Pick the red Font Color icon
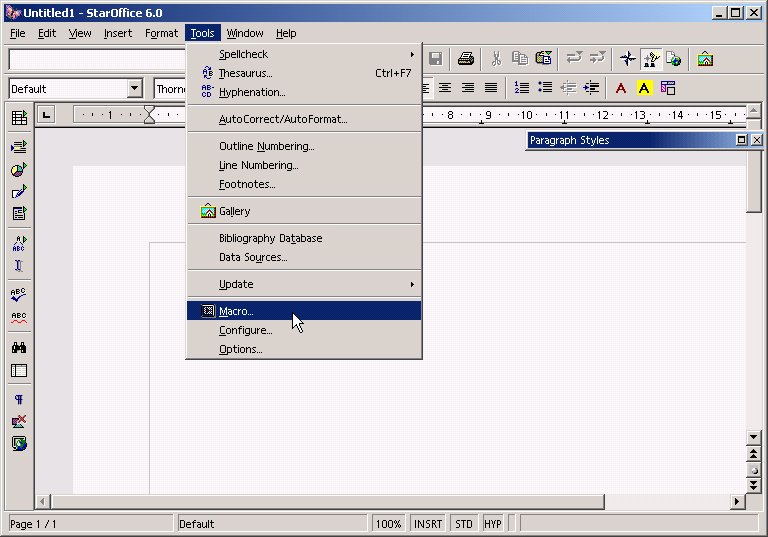The height and width of the screenshot is (537, 768). coord(621,88)
